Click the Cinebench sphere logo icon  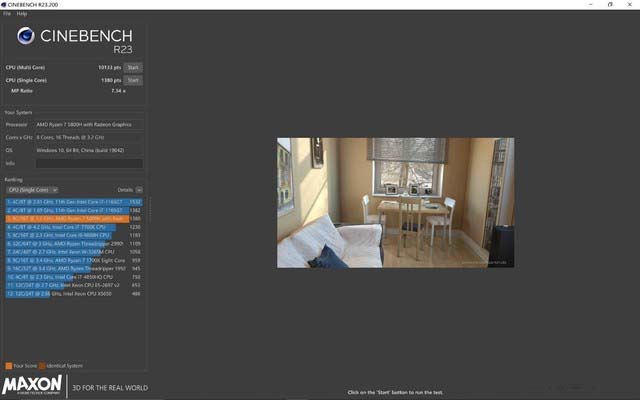25,36
